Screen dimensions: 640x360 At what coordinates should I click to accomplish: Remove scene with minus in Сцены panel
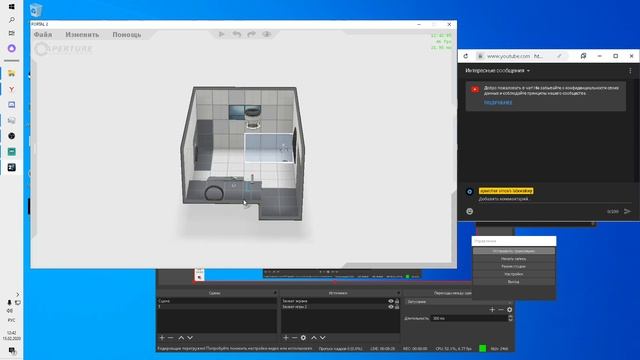point(171,338)
